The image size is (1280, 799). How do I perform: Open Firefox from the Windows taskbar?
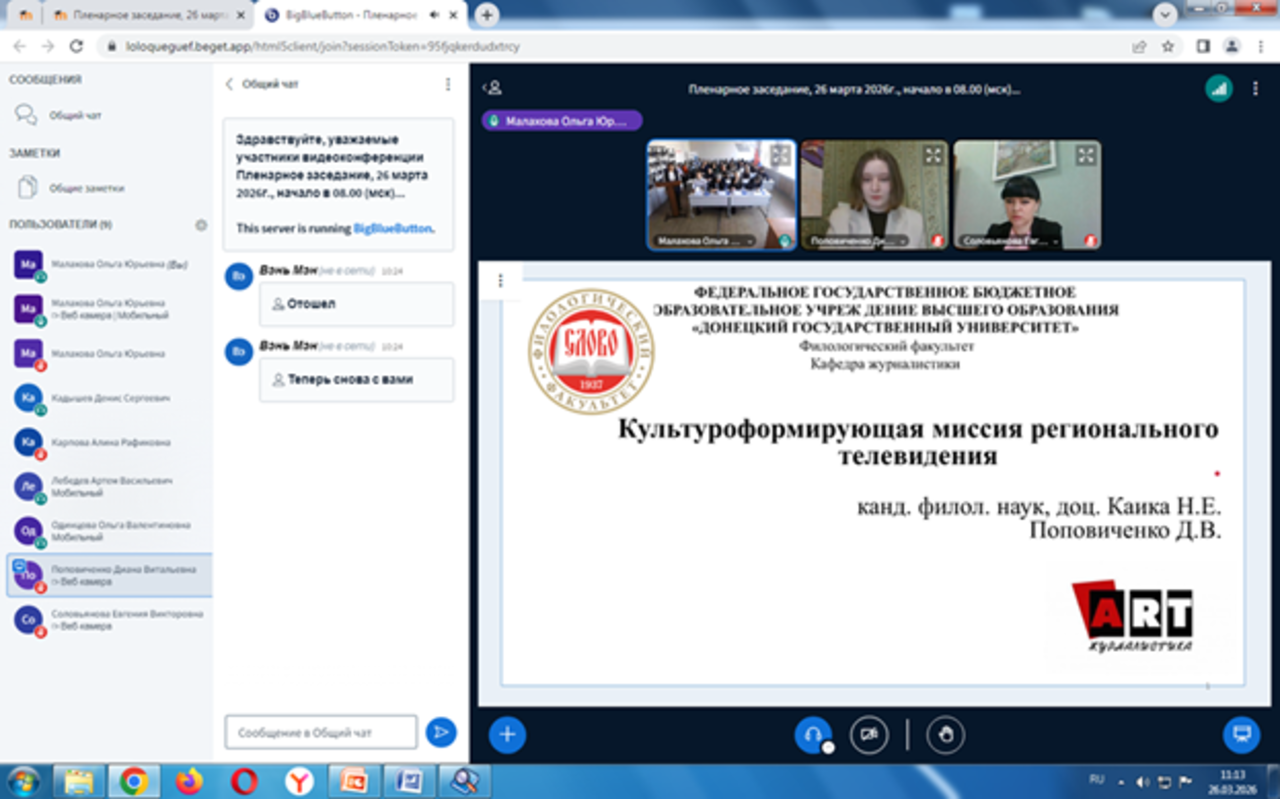188,780
